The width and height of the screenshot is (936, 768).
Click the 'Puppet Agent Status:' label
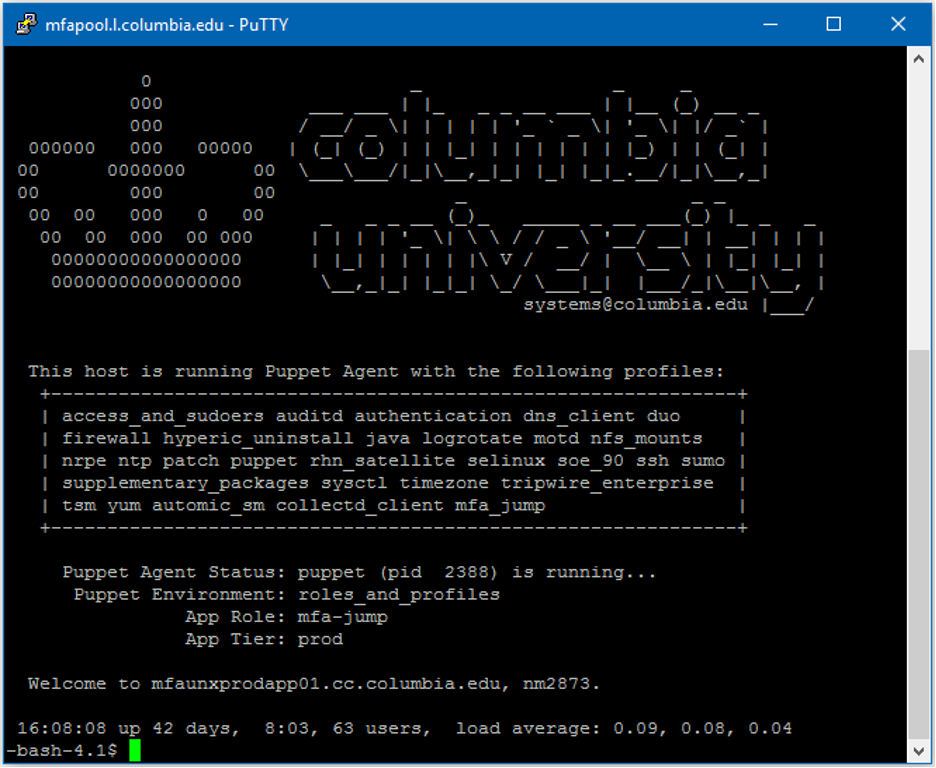(176, 572)
